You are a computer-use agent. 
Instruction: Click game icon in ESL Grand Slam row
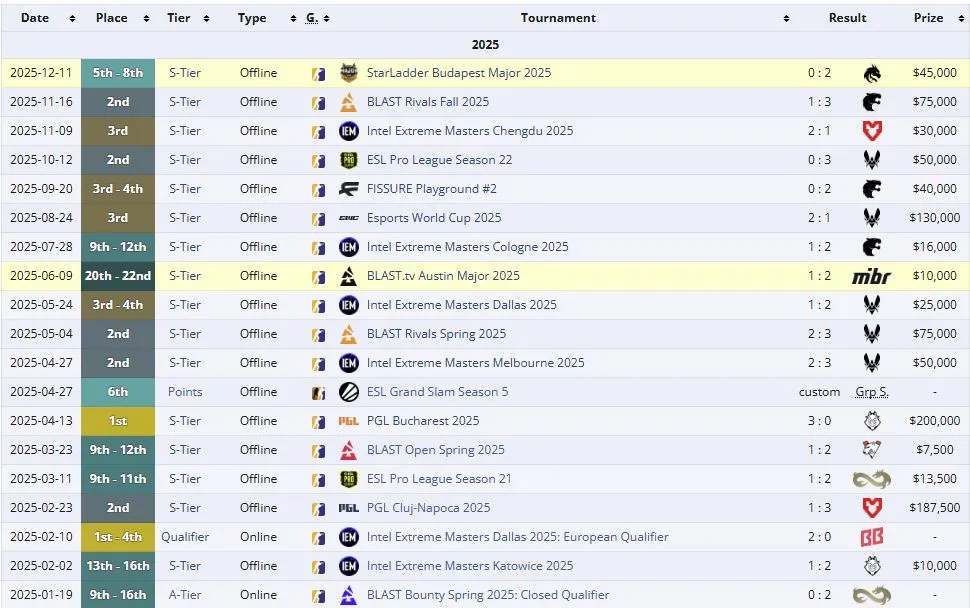point(319,392)
